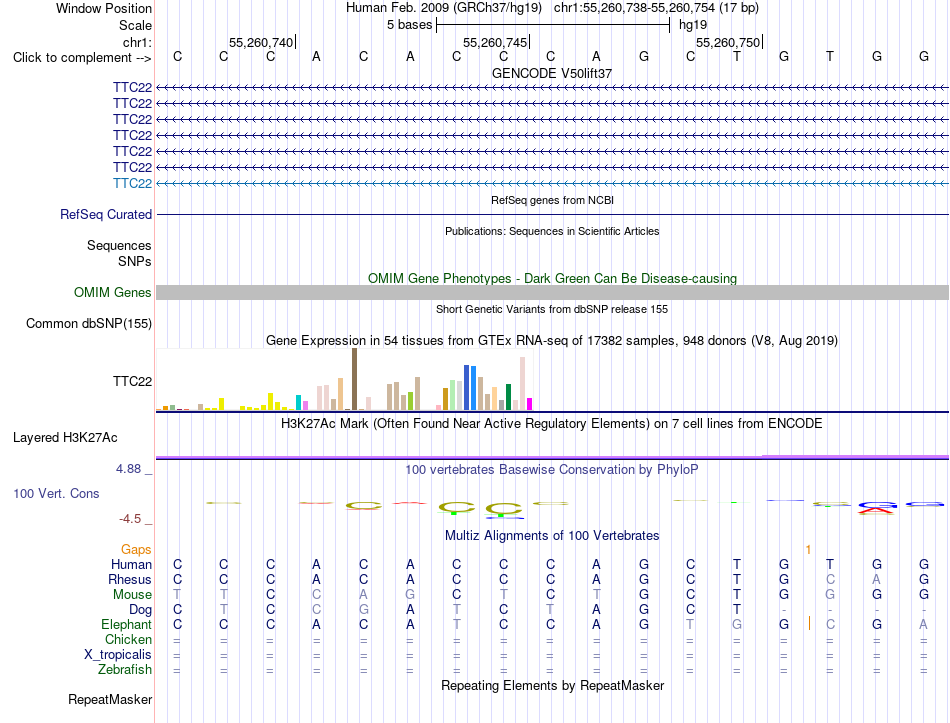Click the GTEx TTC22 label beside bar chart
This screenshot has width=950, height=723.
[132, 381]
